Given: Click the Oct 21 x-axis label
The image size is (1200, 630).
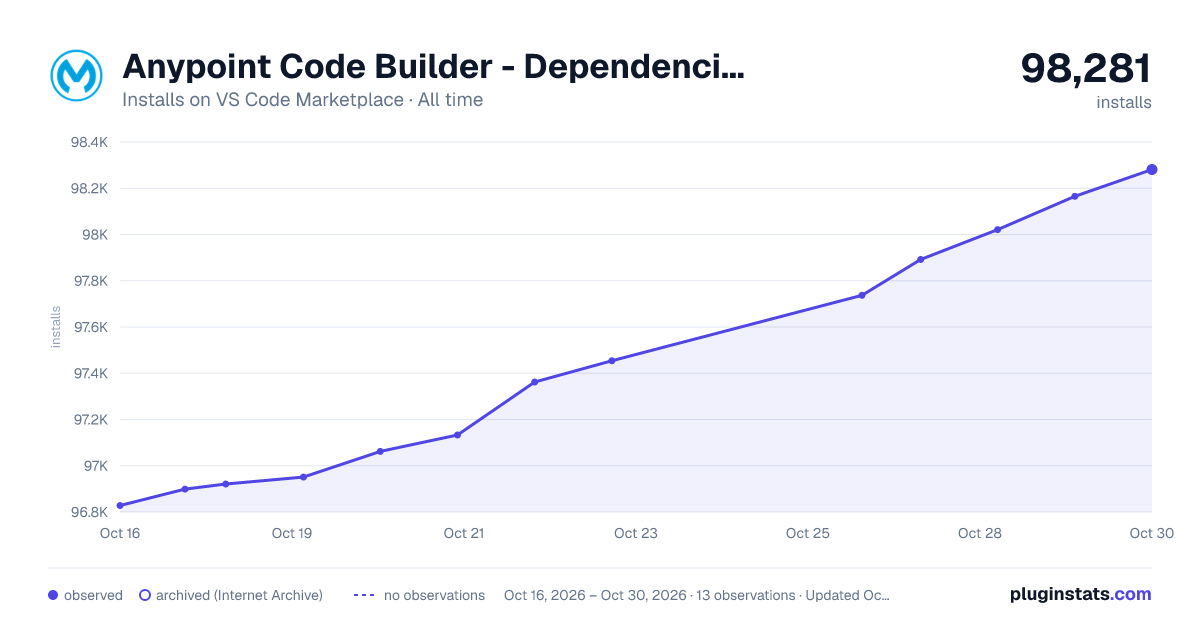Looking at the screenshot, I should (464, 533).
